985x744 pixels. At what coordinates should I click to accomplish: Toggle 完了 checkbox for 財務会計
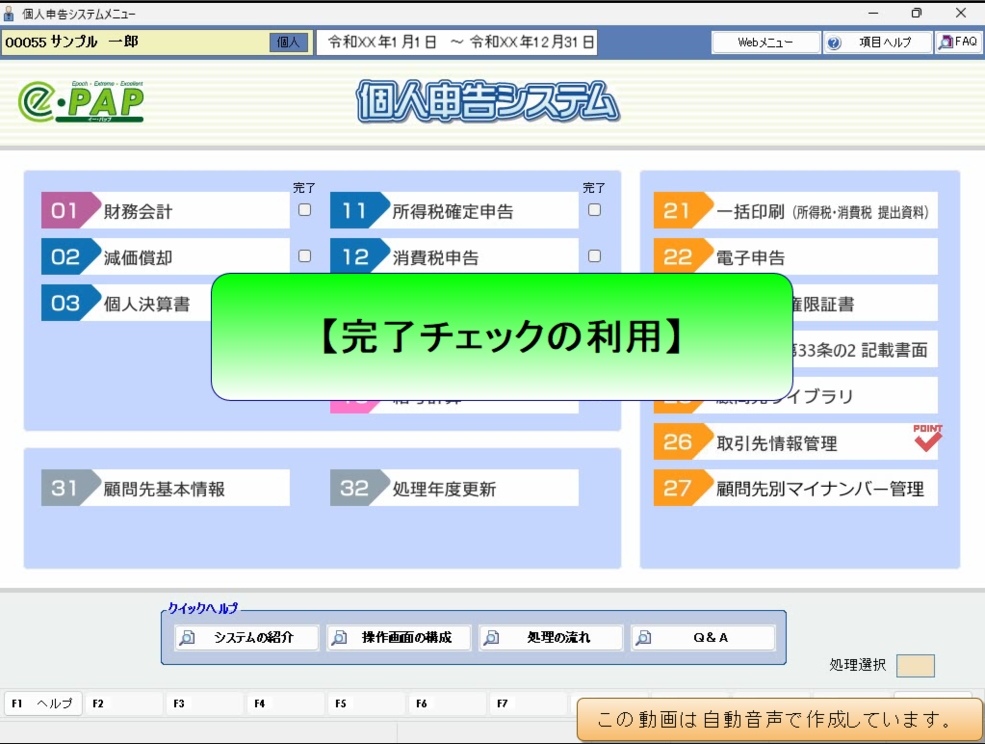(x=305, y=210)
